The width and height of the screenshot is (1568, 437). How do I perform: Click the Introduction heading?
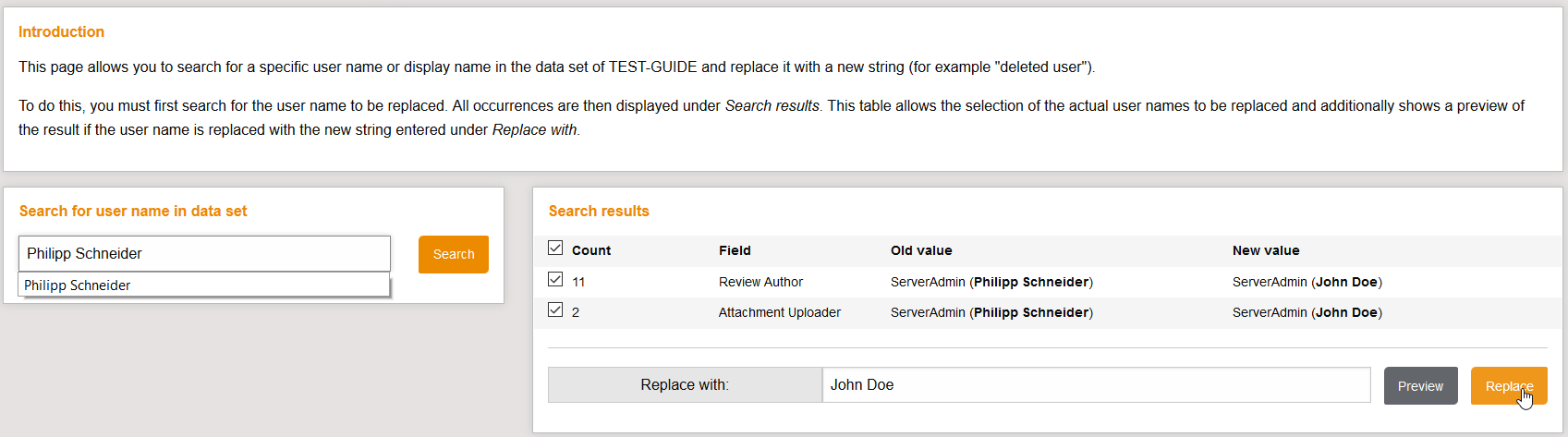coord(61,31)
